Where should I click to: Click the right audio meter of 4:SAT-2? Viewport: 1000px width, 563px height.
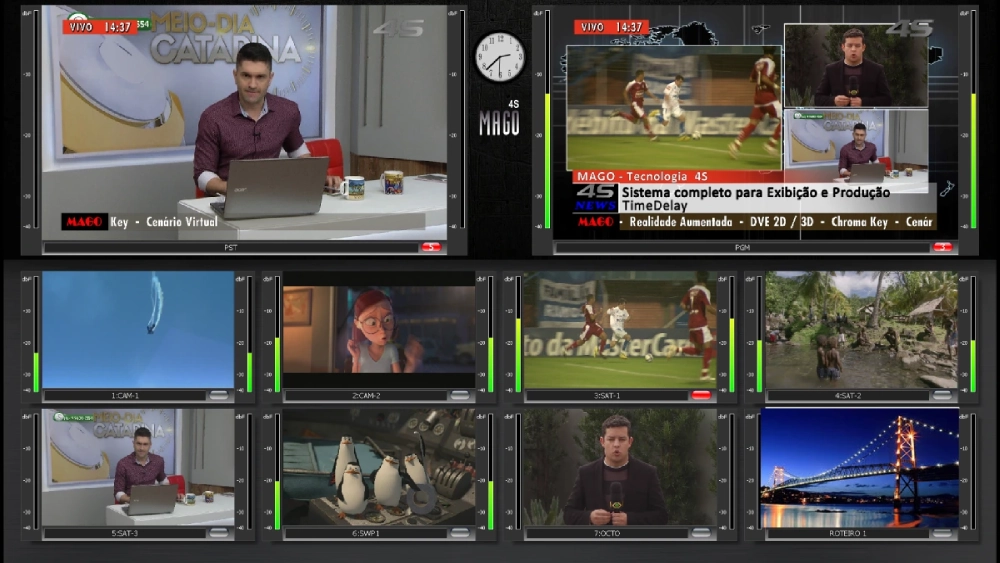973,334
